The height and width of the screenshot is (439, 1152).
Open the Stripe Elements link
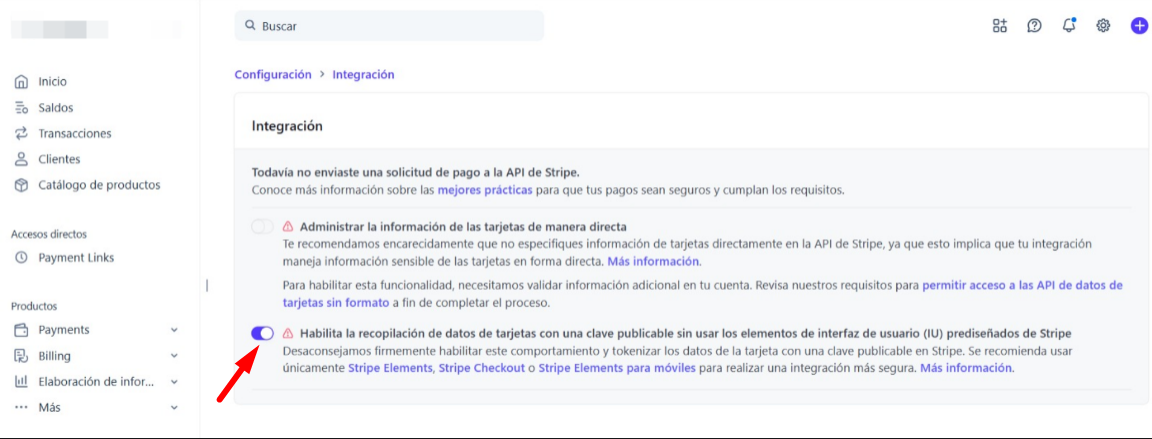pos(390,369)
